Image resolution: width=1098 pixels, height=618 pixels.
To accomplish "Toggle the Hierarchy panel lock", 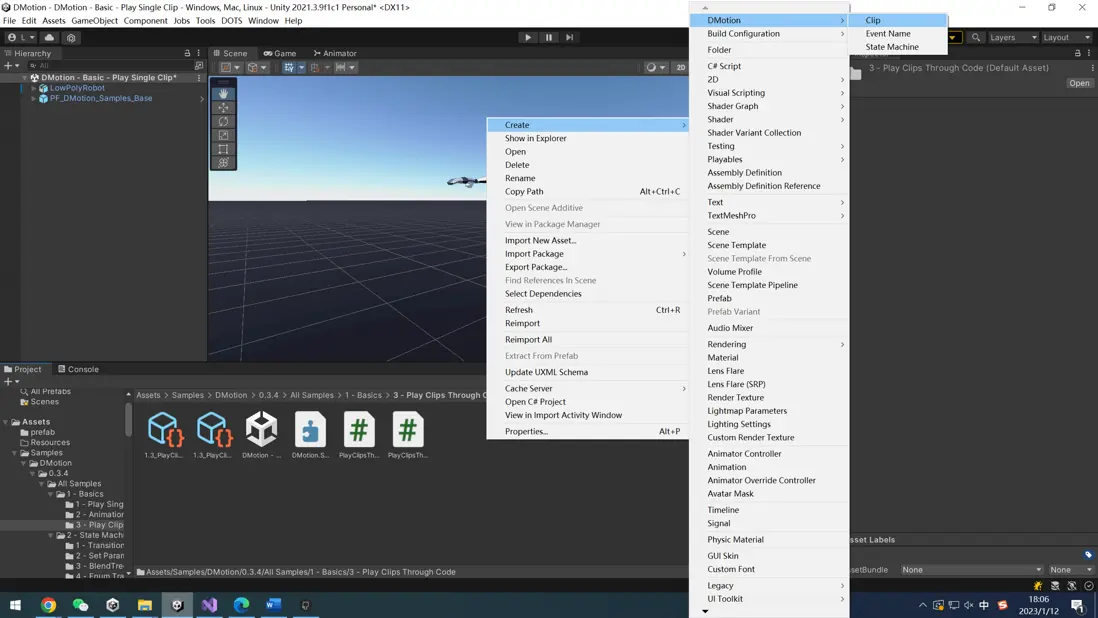I will coord(187,53).
